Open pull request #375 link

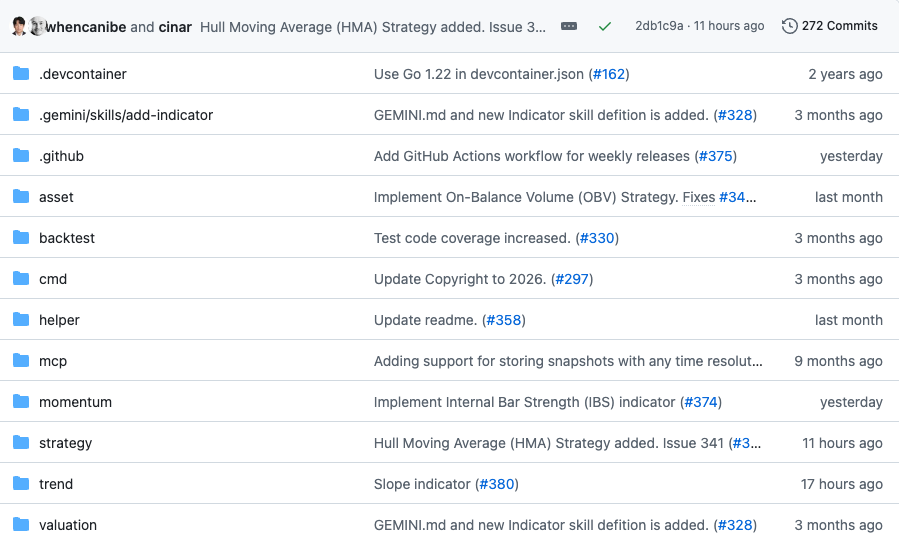(x=716, y=156)
